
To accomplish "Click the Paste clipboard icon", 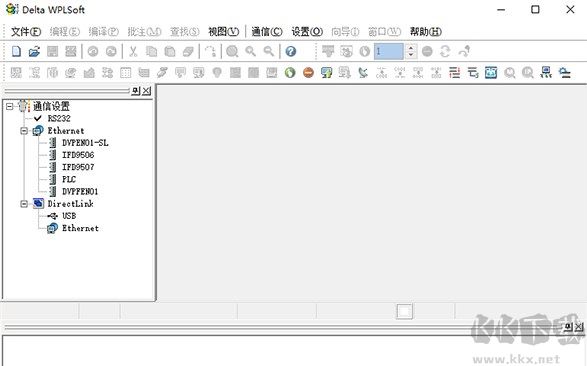I will [x=170, y=51].
